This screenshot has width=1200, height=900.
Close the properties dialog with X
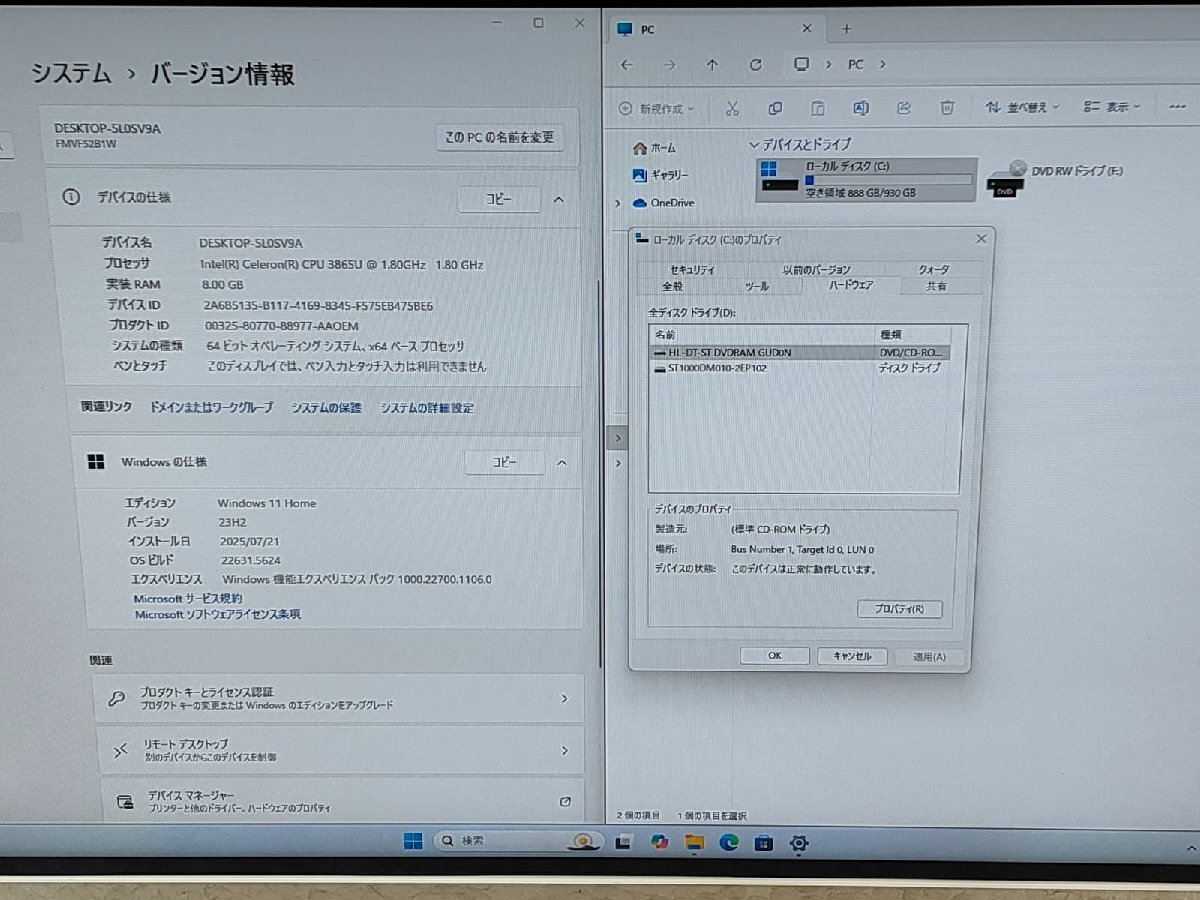click(x=980, y=239)
